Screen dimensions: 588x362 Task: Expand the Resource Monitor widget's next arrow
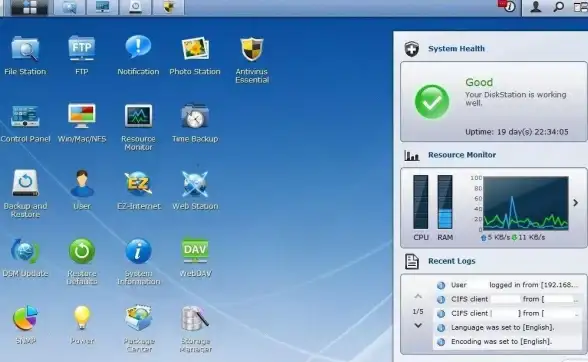(x=576, y=203)
